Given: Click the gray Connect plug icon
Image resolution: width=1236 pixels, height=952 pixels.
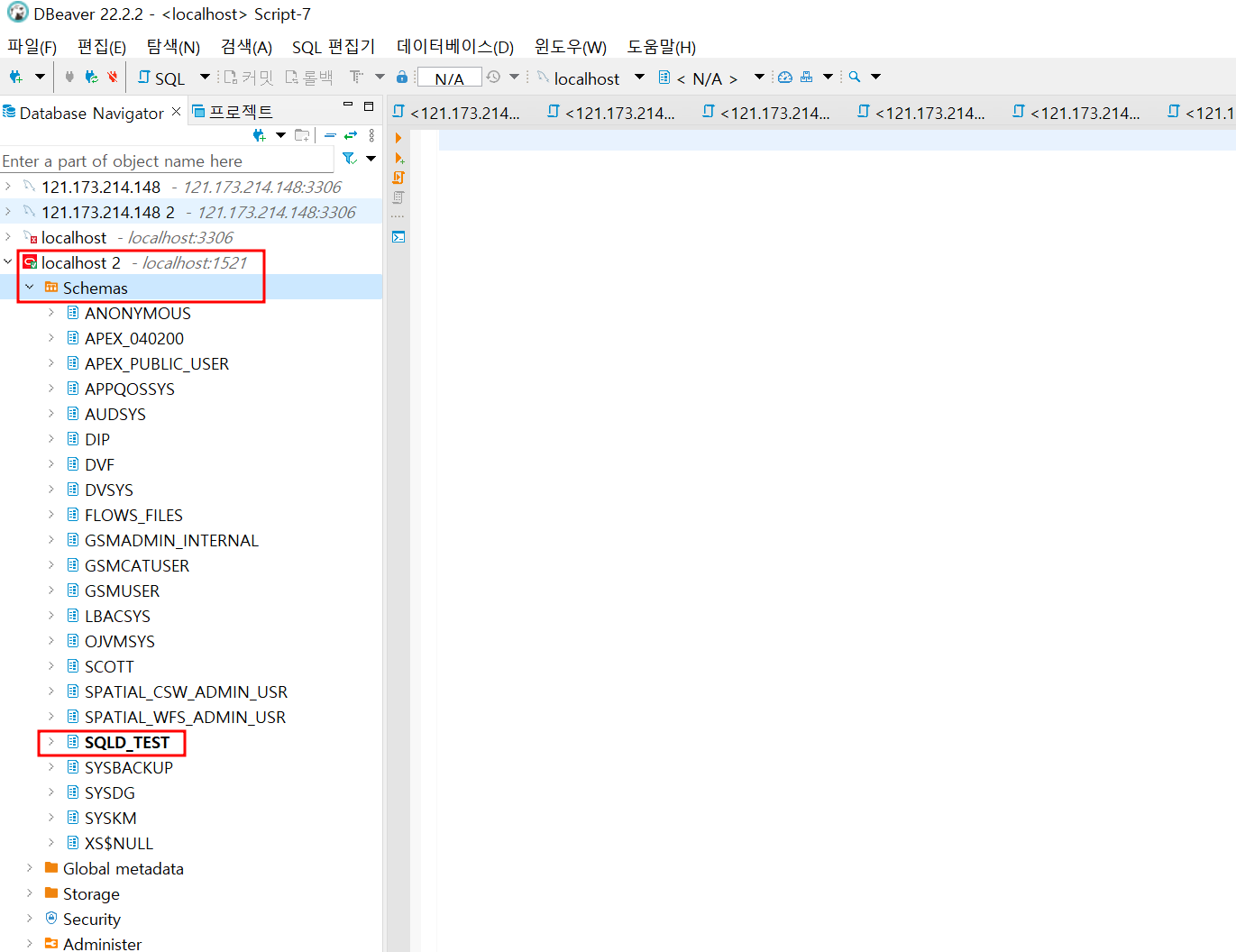Looking at the screenshot, I should pyautogui.click(x=69, y=78).
